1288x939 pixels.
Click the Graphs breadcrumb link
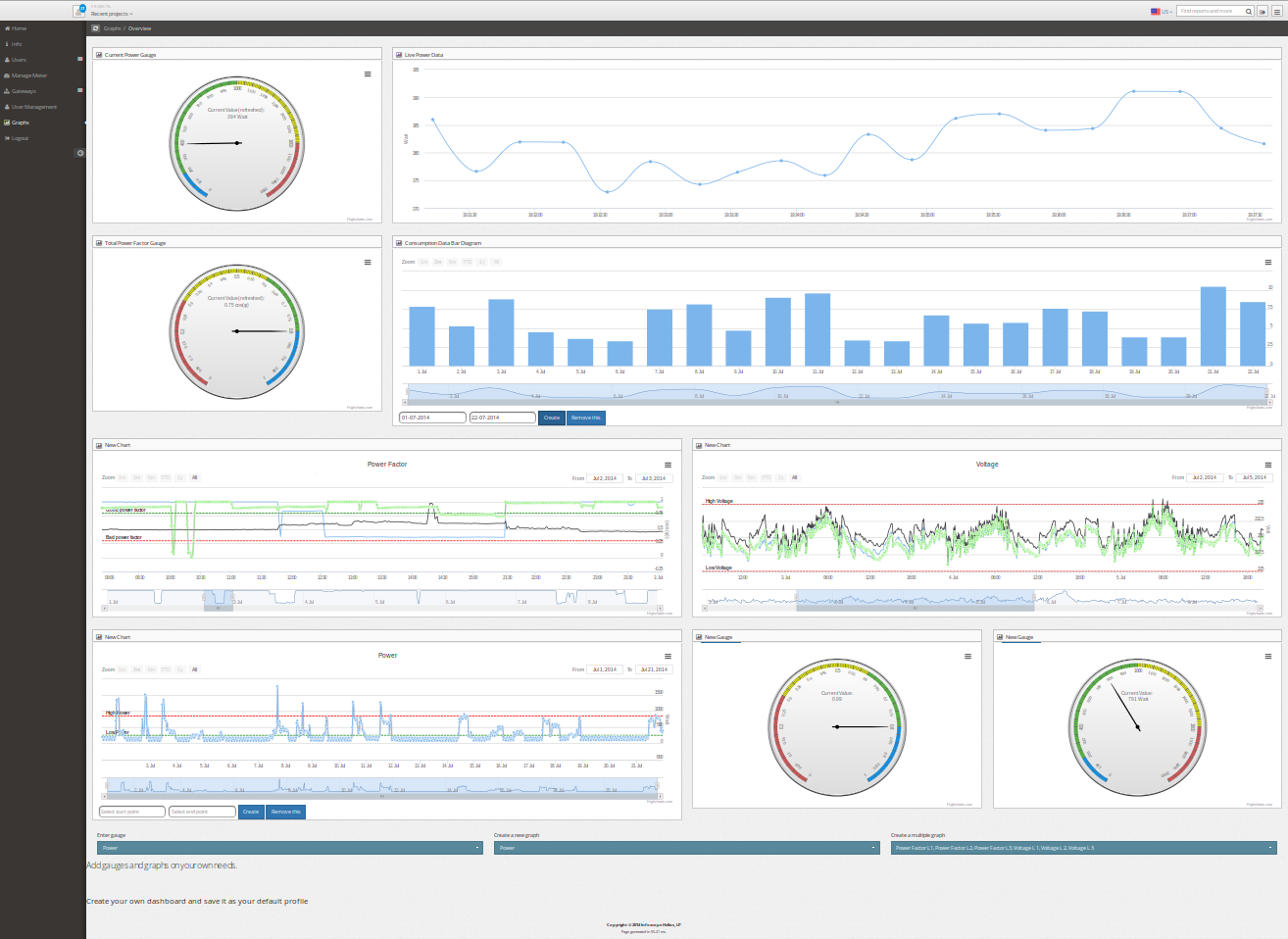[x=112, y=28]
